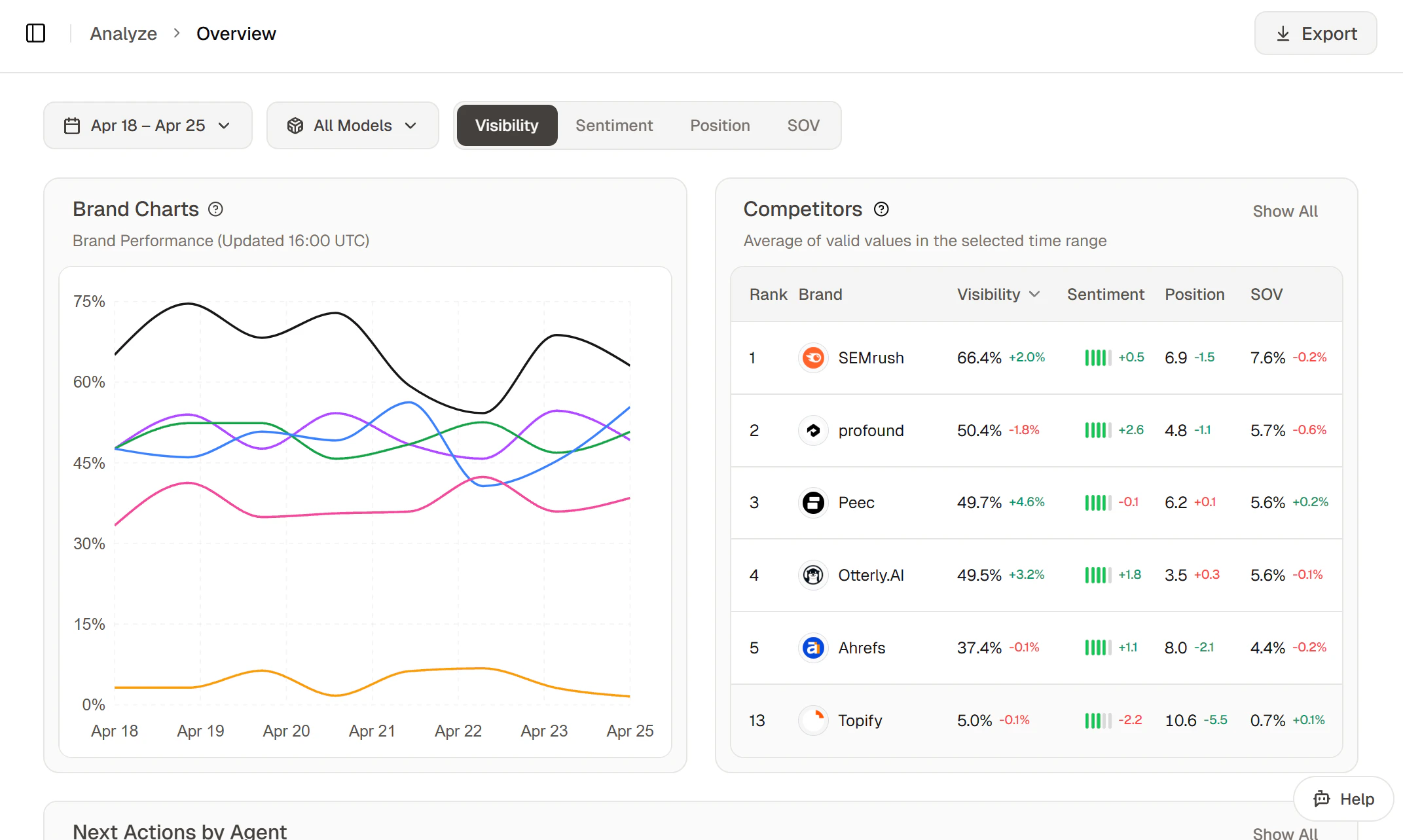
Task: Click Ahrefs sentiment bars indicator
Action: point(1098,648)
